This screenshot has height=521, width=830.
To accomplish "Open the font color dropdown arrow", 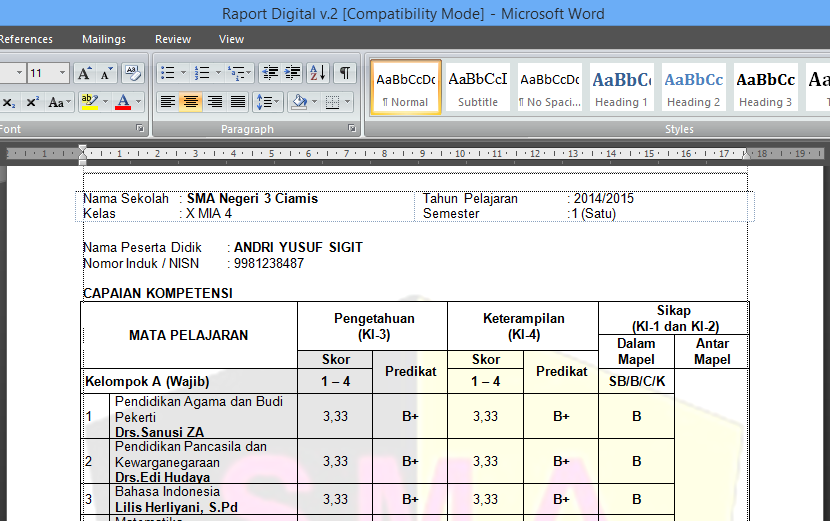I will (139, 102).
